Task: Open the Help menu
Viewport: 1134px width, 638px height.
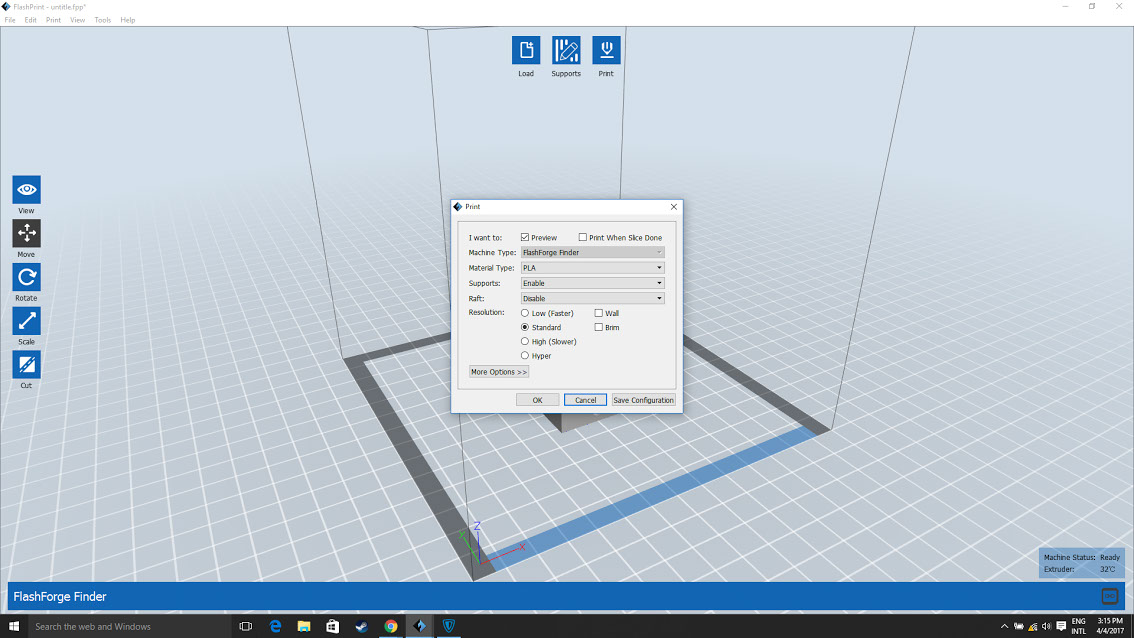Action: click(127, 20)
